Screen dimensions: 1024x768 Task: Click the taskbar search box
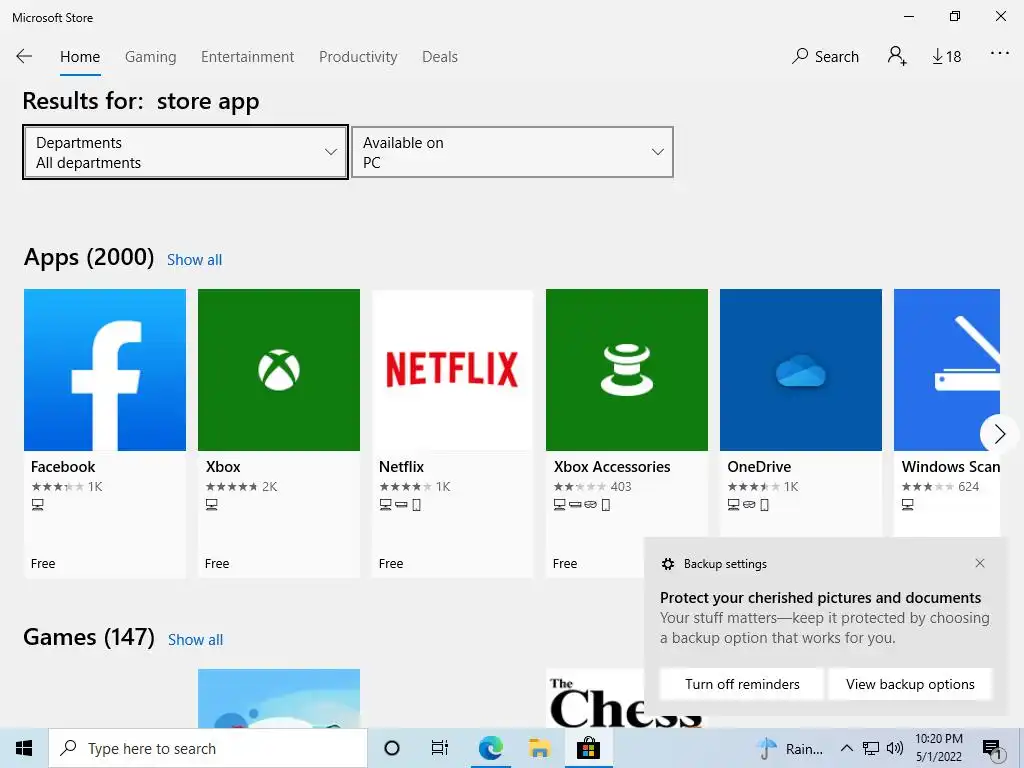[x=208, y=748]
